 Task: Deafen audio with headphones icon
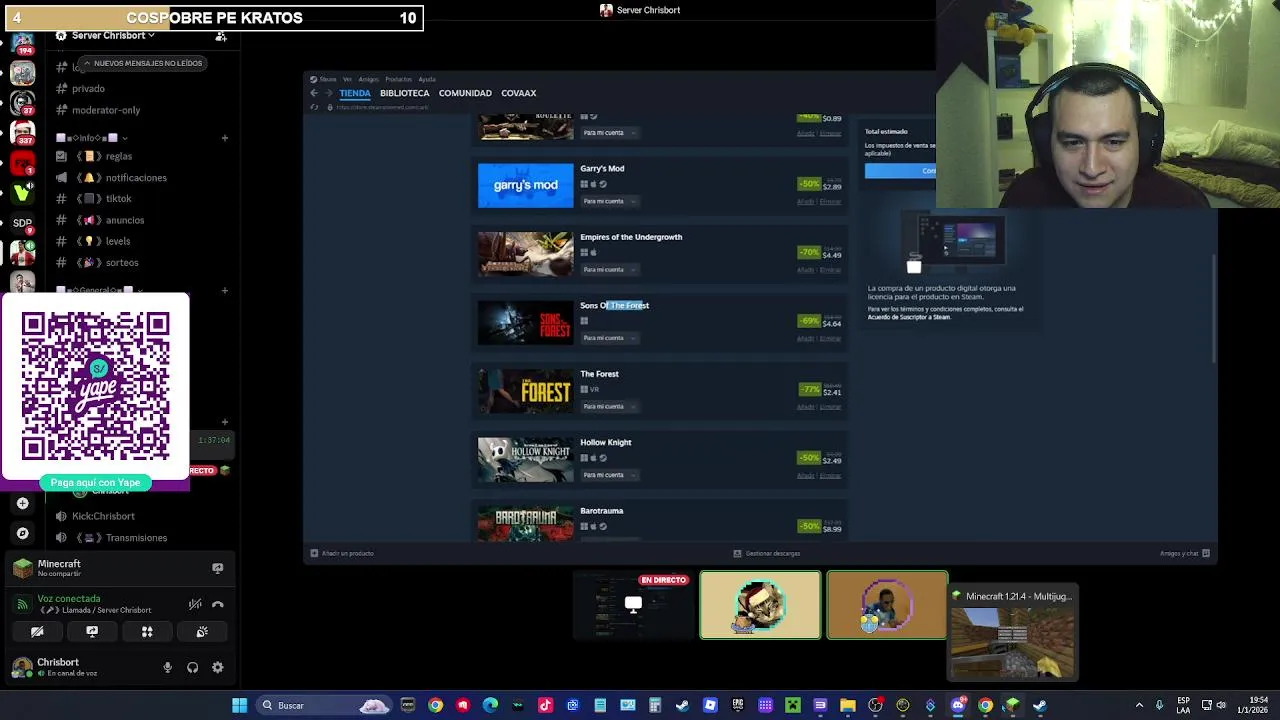click(192, 667)
